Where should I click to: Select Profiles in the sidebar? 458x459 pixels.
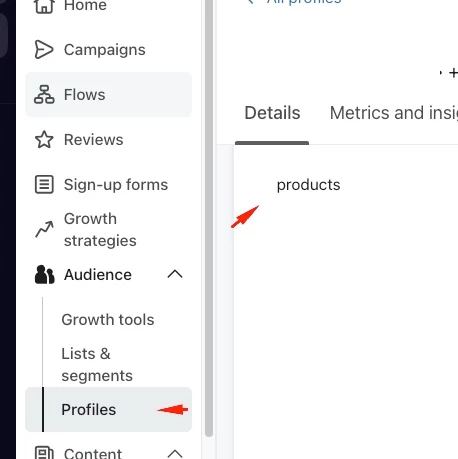pyautogui.click(x=108, y=409)
